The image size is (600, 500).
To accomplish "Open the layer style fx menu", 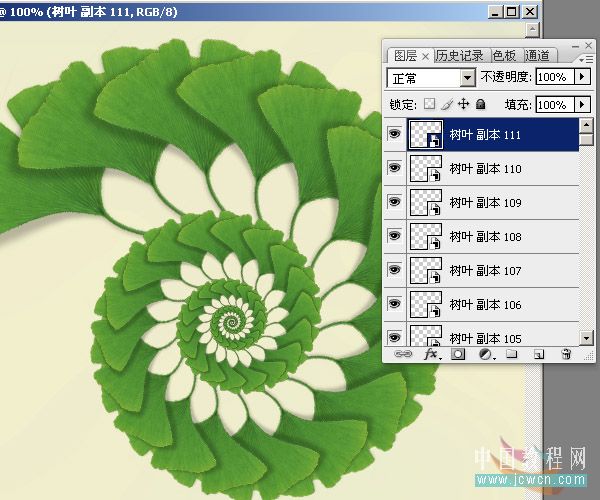I will click(432, 354).
